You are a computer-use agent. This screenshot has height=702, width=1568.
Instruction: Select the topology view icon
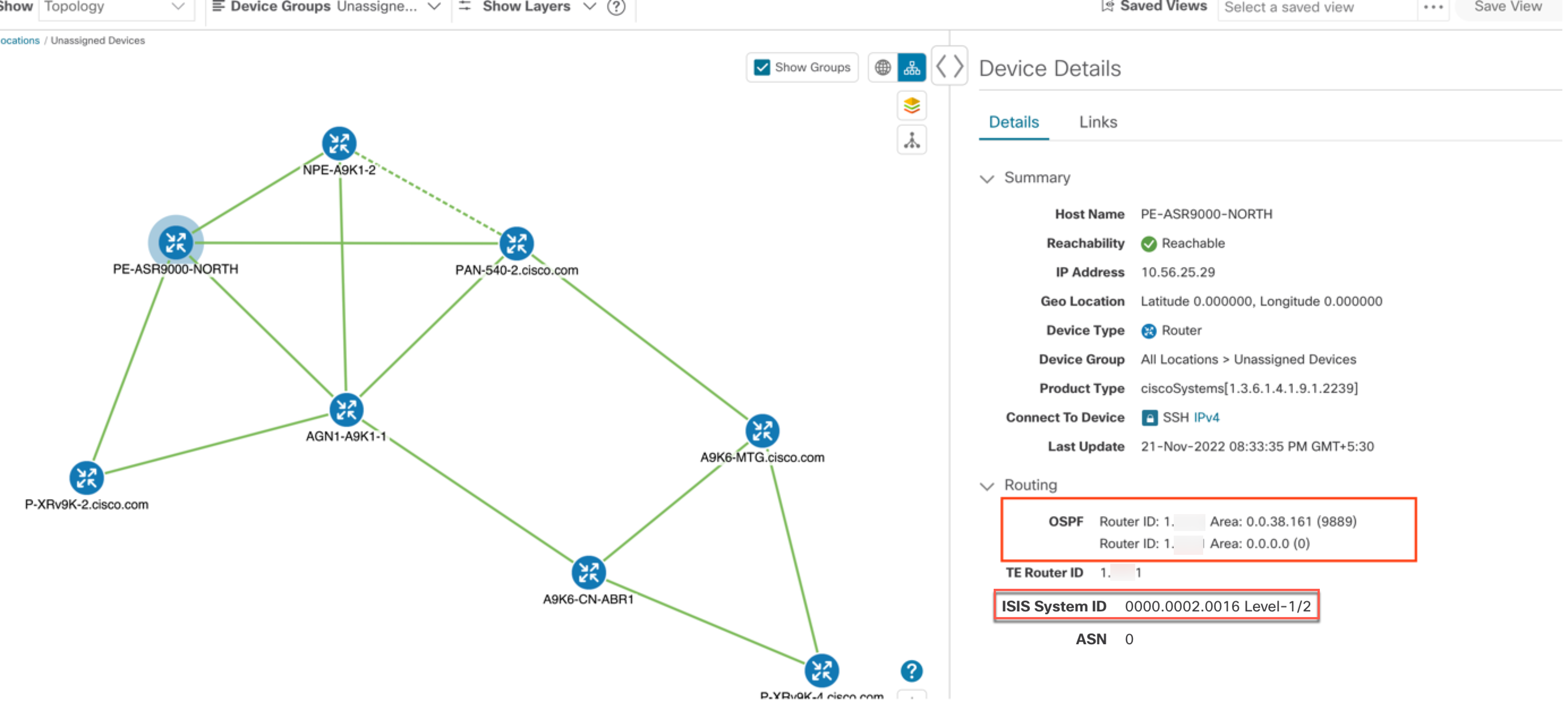[x=911, y=67]
